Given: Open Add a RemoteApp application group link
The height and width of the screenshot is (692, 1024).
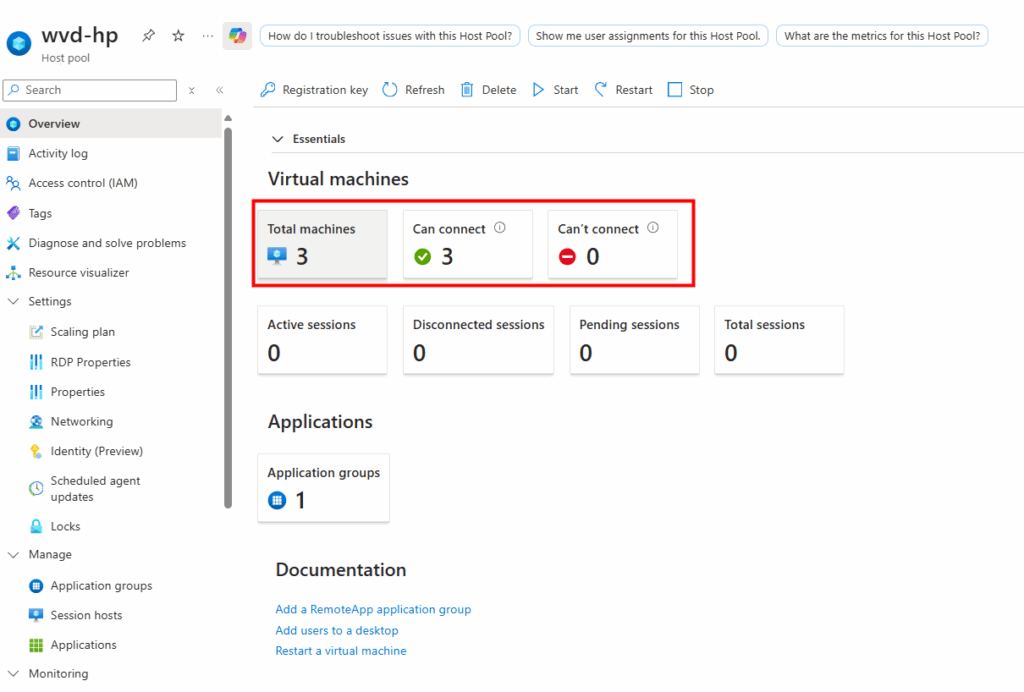Looking at the screenshot, I should point(373,609).
